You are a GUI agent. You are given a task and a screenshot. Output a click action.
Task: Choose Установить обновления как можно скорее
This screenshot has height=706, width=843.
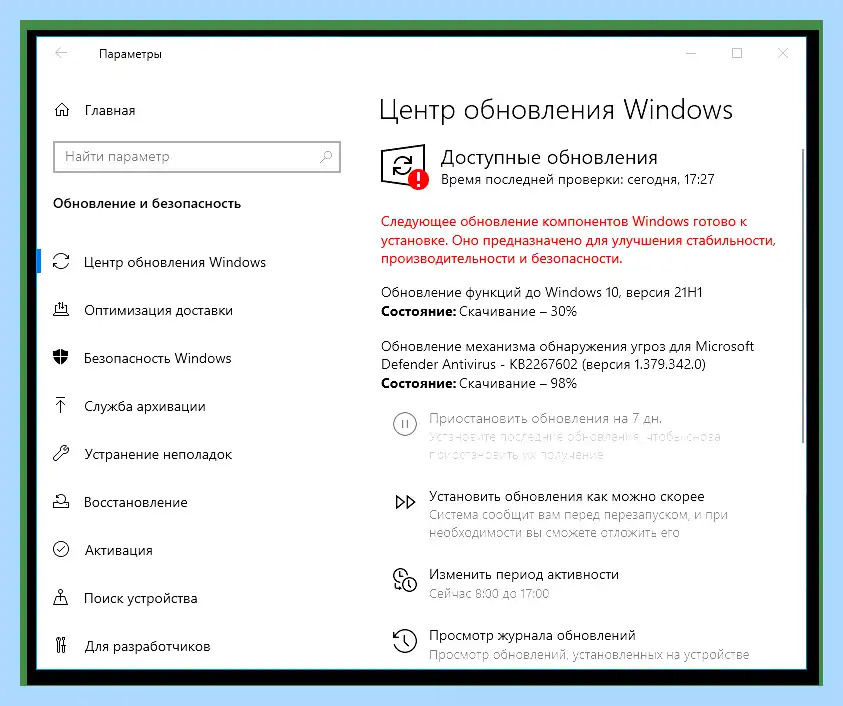pyautogui.click(x=567, y=496)
